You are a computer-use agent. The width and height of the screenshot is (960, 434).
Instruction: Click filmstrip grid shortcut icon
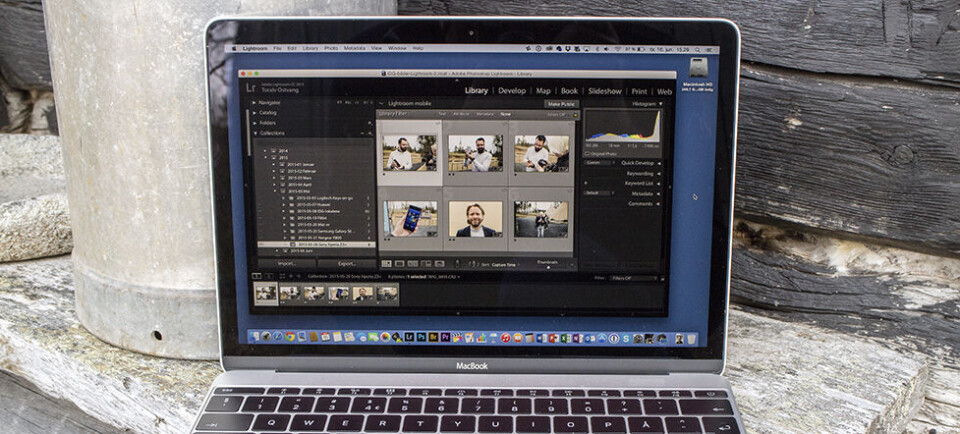coord(282,277)
